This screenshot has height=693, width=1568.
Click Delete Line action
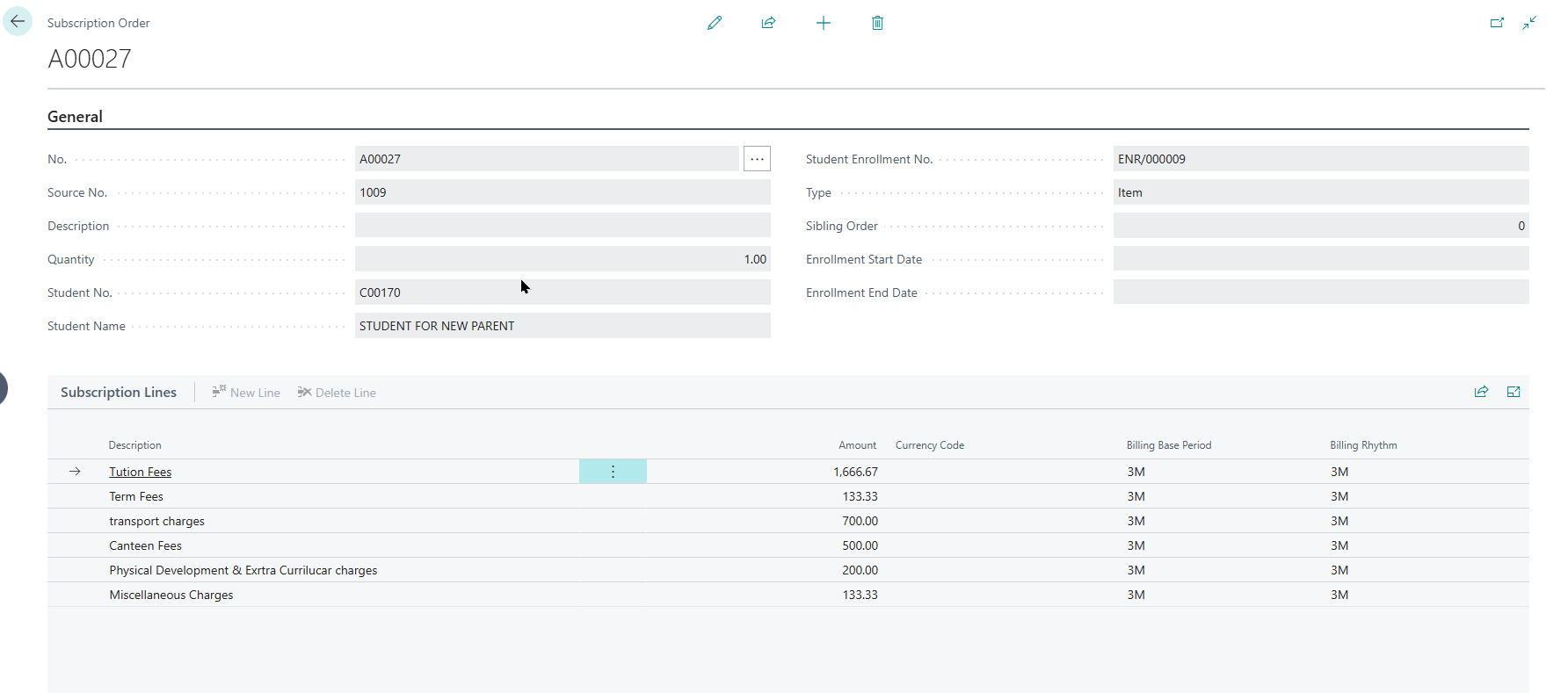pos(337,393)
